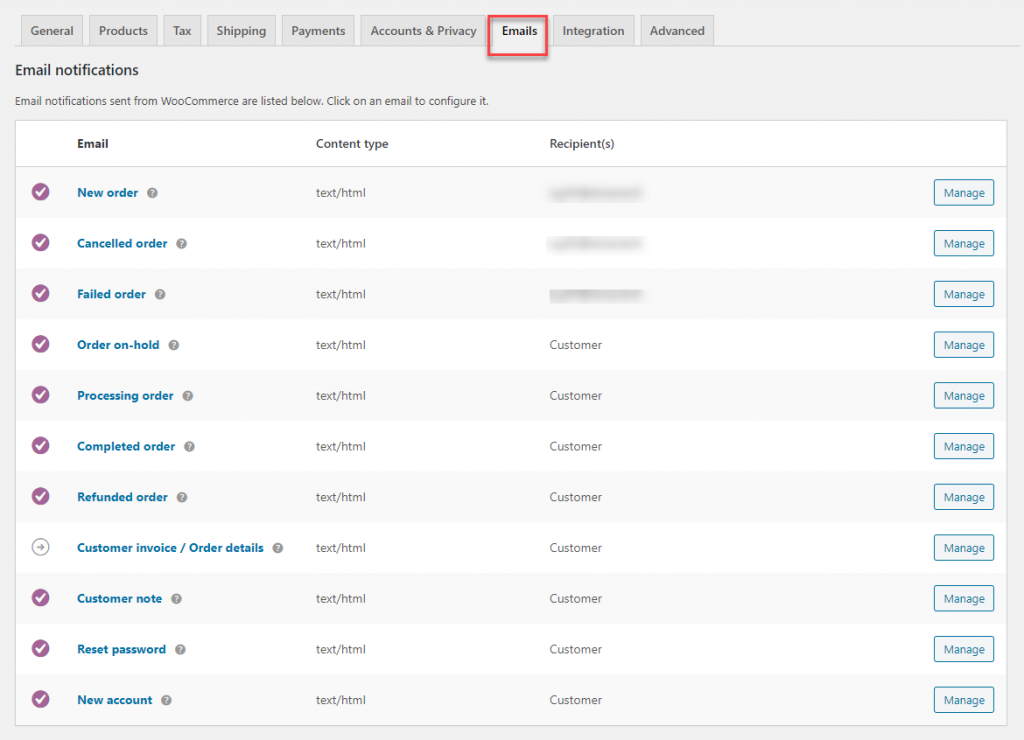Open the Customer invoice / Order details link
This screenshot has width=1024, height=740.
[x=170, y=548]
